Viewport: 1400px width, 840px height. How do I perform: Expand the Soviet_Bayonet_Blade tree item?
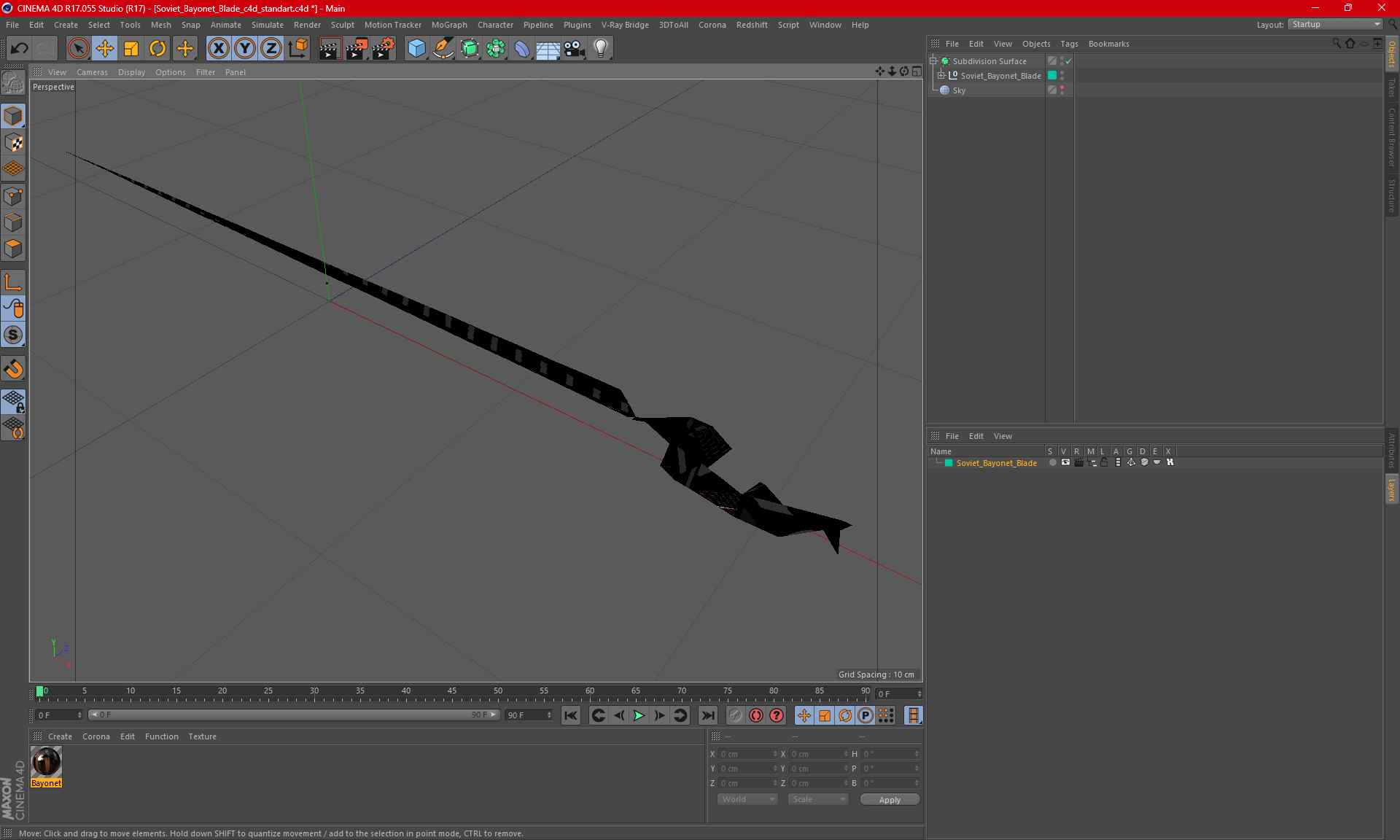(x=941, y=76)
